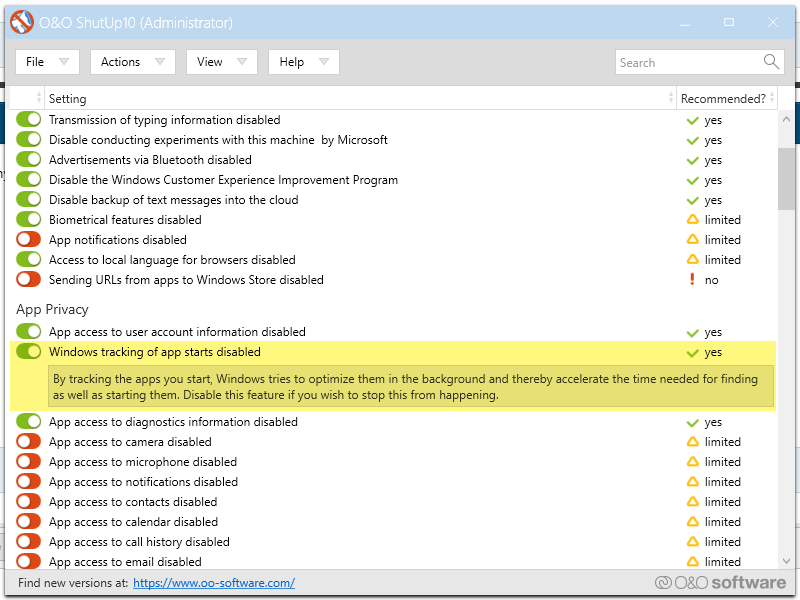800x600 pixels.
Task: Enable App access to microphone disabled
Action: pyautogui.click(x=29, y=461)
